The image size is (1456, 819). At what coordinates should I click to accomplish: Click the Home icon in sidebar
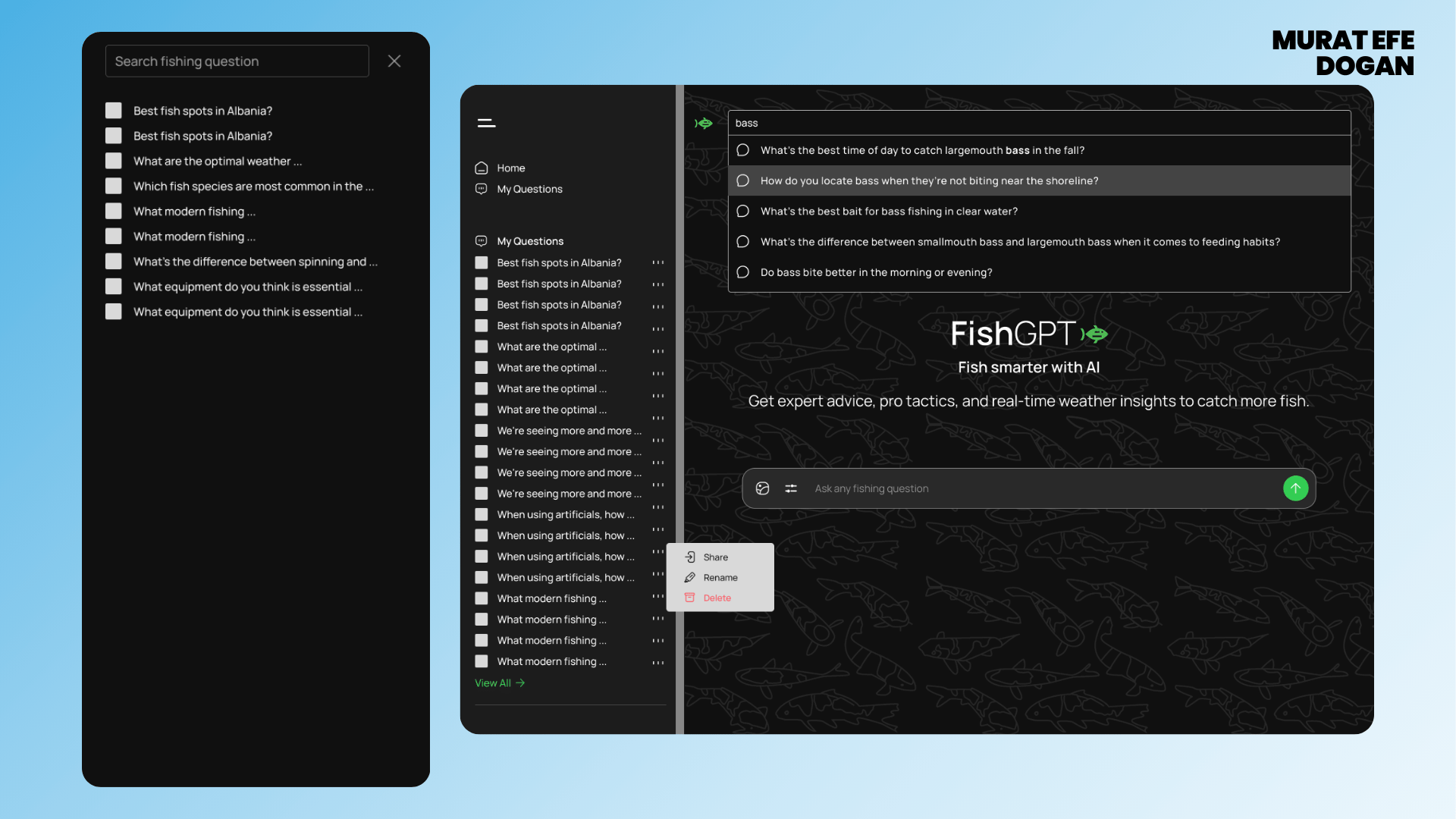click(x=481, y=168)
